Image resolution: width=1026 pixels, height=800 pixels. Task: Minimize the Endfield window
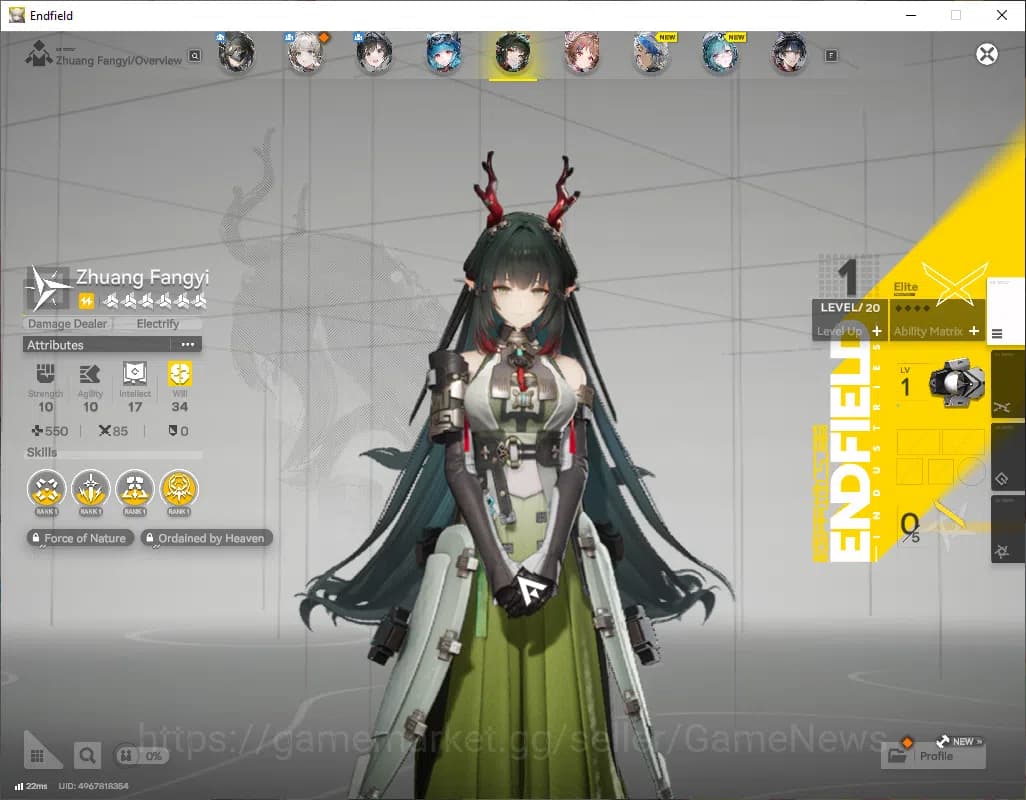click(911, 15)
